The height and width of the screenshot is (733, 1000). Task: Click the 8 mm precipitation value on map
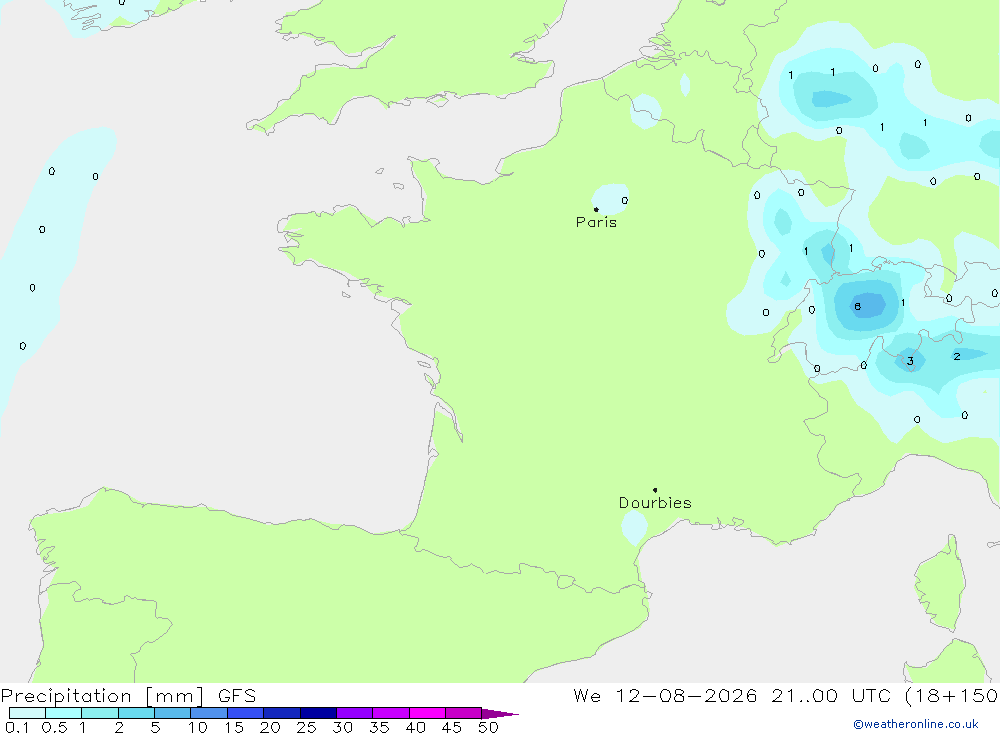tap(857, 306)
